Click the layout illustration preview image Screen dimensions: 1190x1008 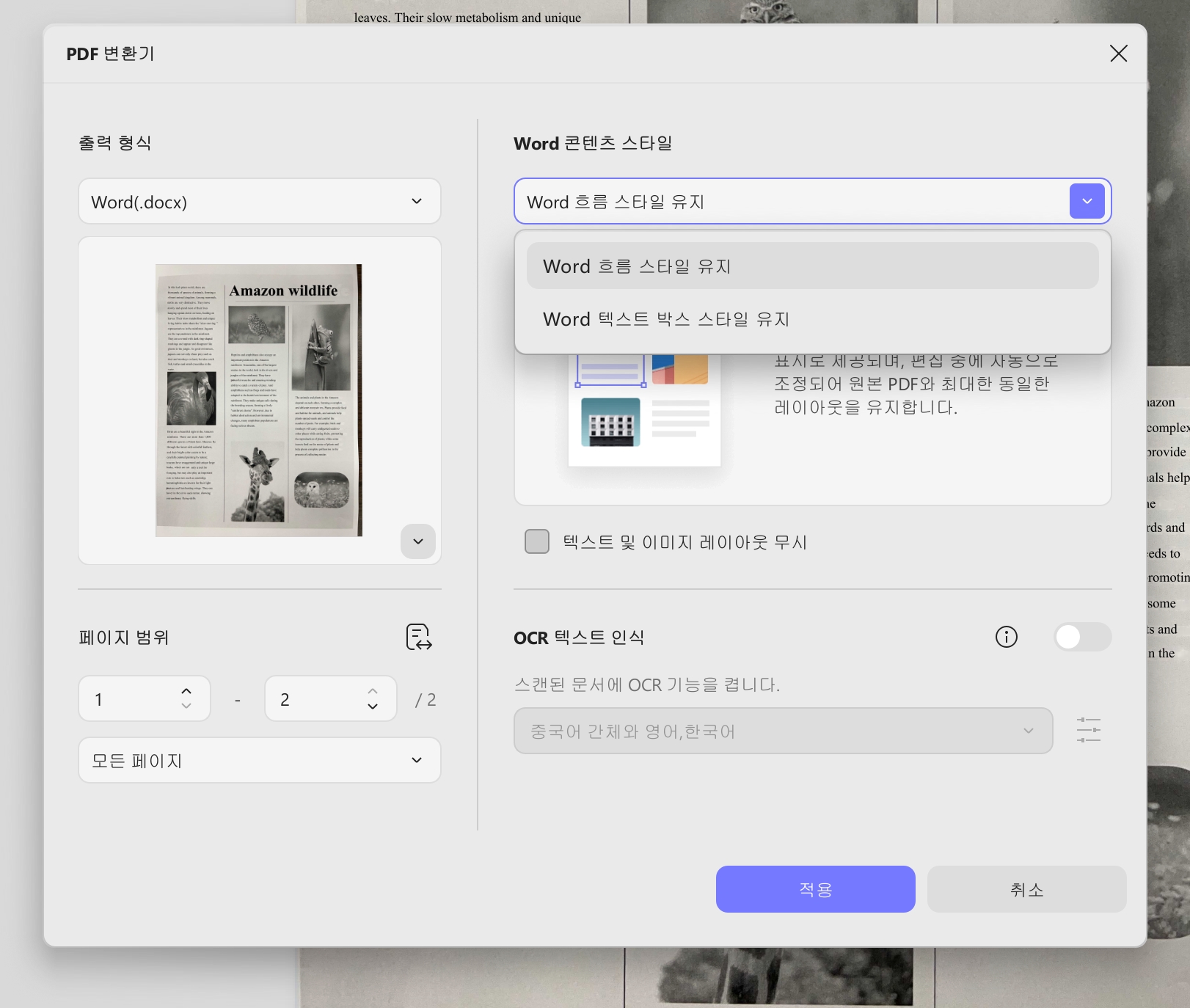click(x=644, y=411)
